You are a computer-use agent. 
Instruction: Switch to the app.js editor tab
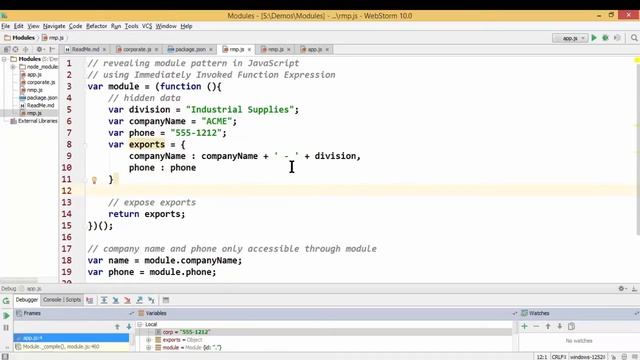click(314, 49)
